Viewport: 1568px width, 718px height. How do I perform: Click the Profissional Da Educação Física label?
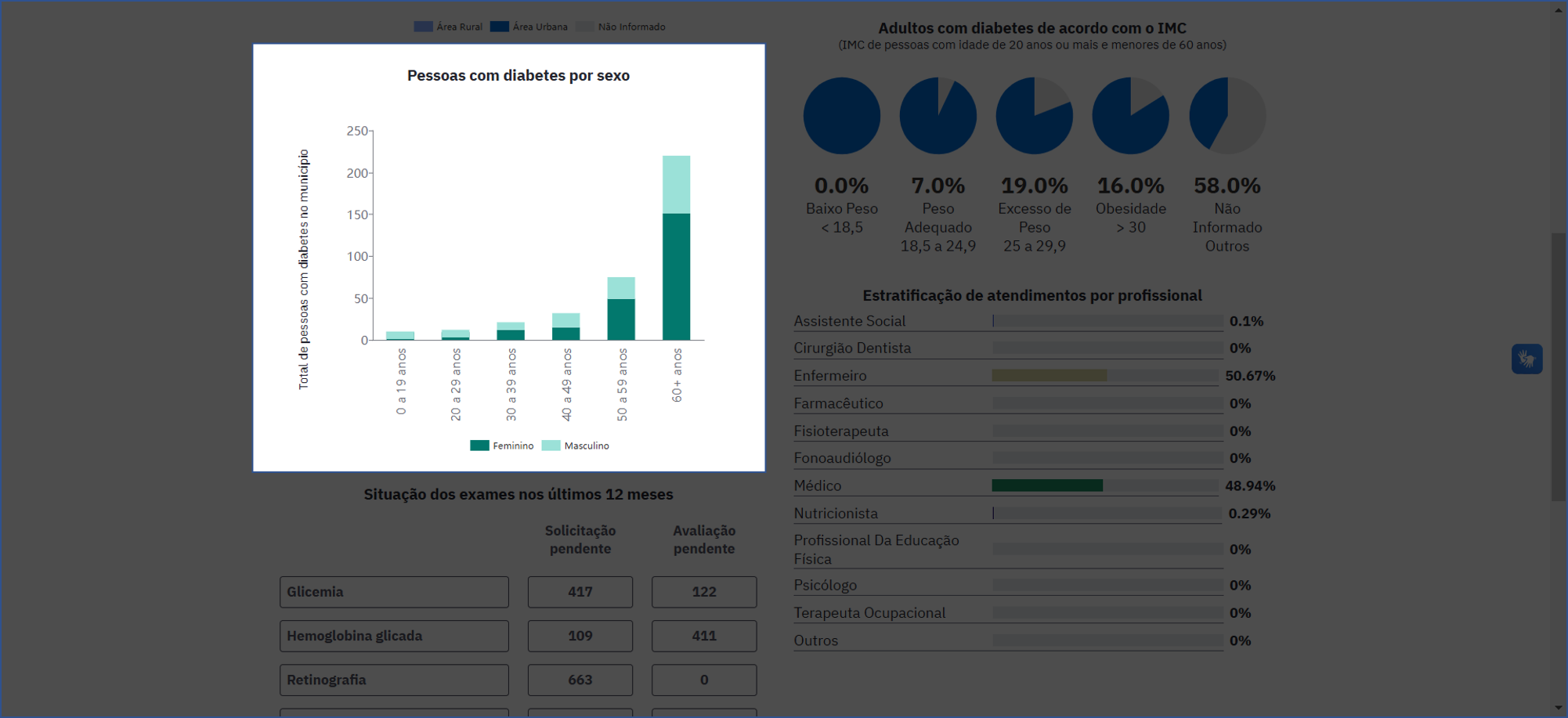pos(876,550)
